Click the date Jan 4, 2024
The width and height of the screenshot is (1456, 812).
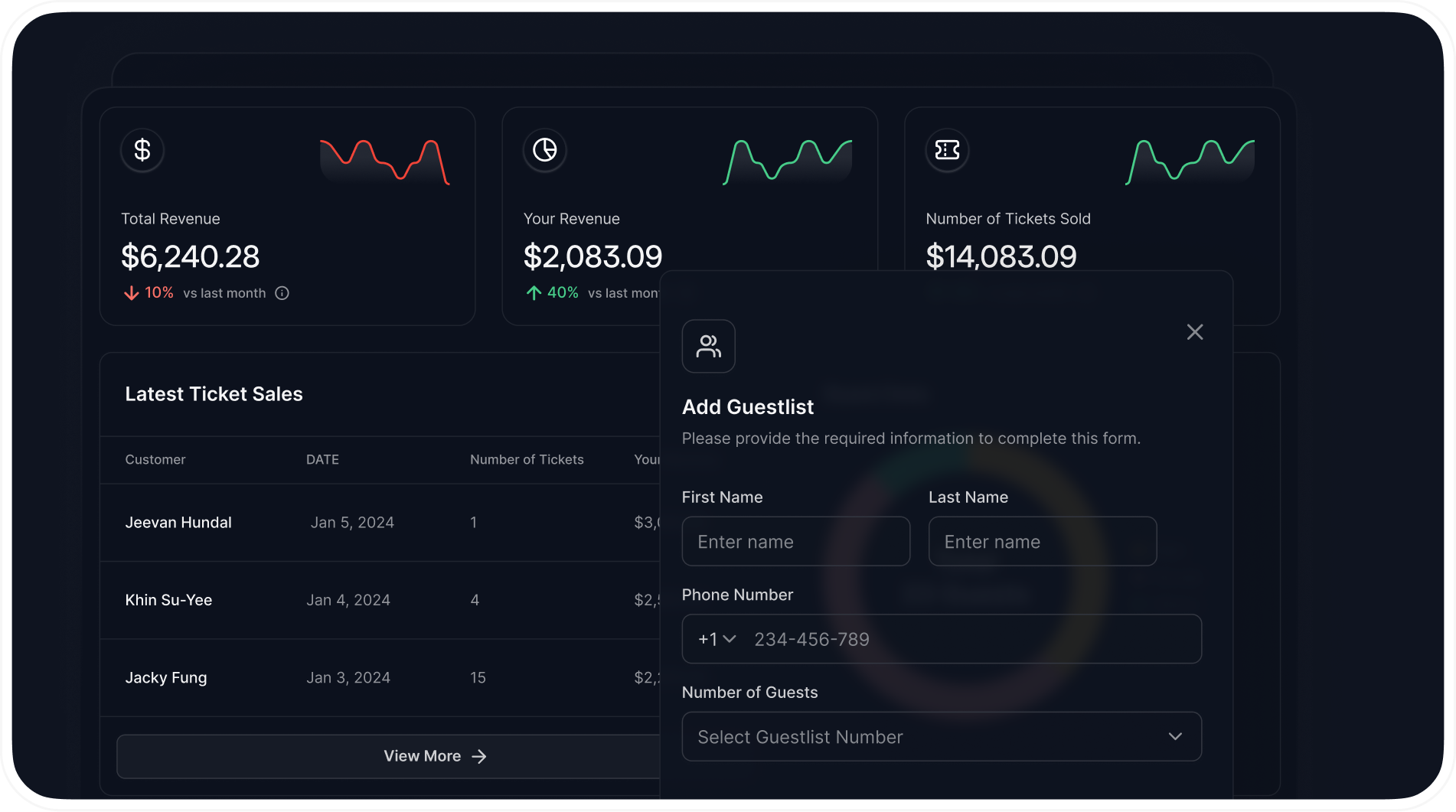(x=348, y=600)
